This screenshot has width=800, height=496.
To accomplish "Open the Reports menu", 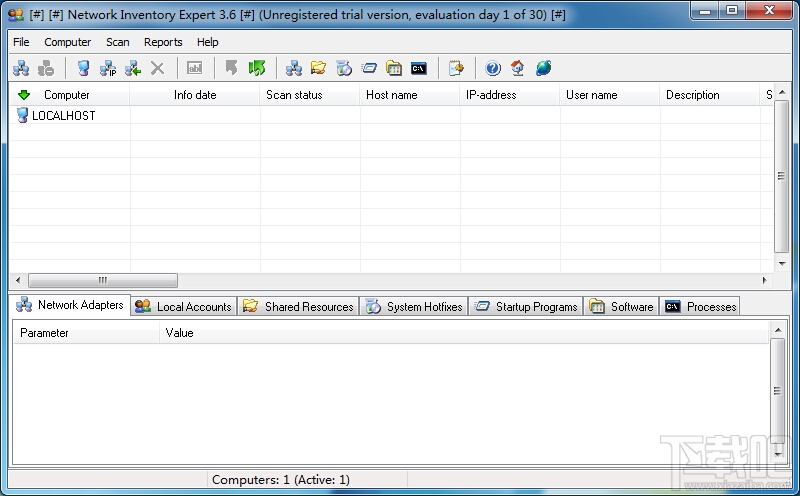I will tap(163, 42).
